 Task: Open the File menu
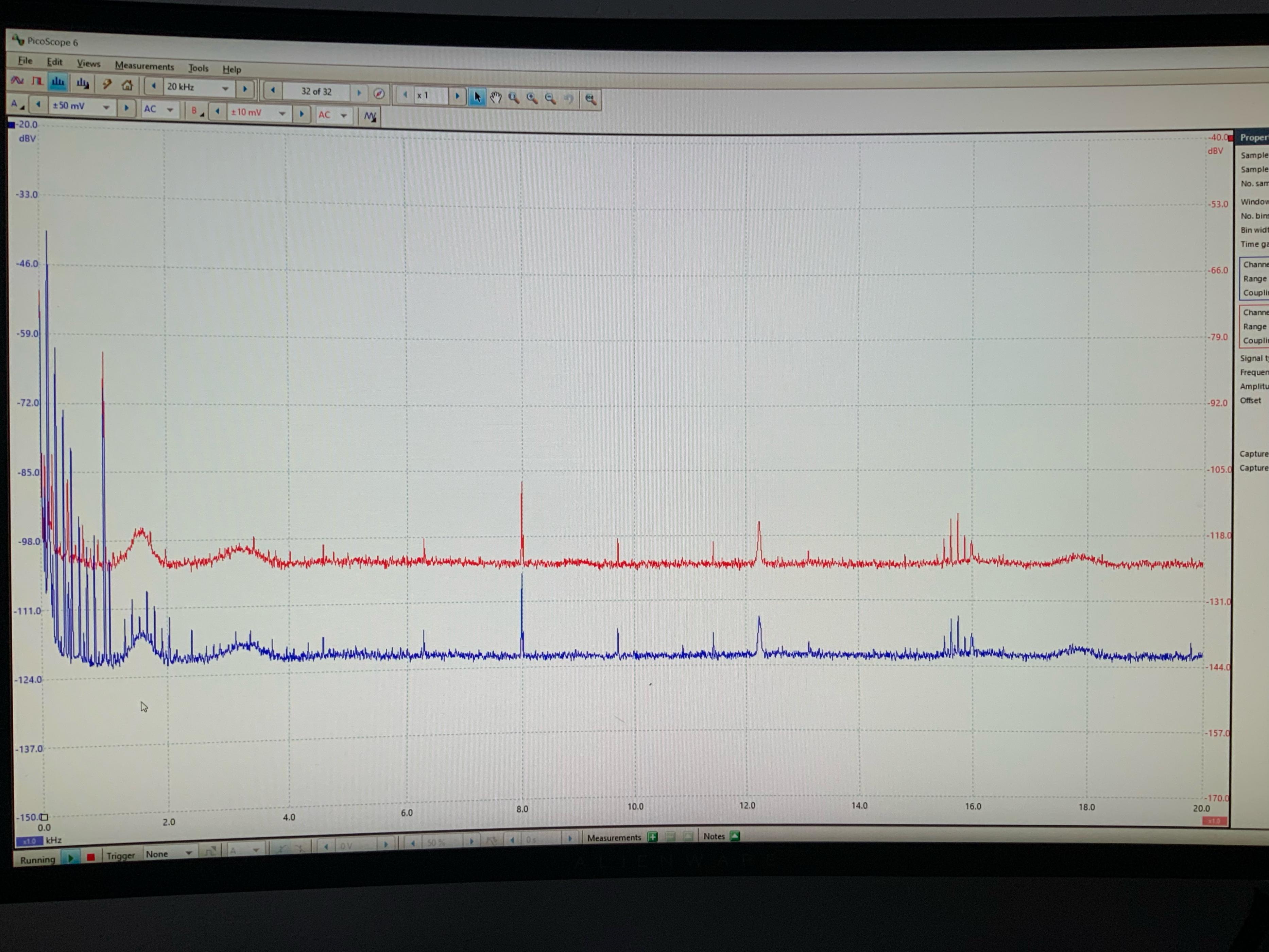25,60
